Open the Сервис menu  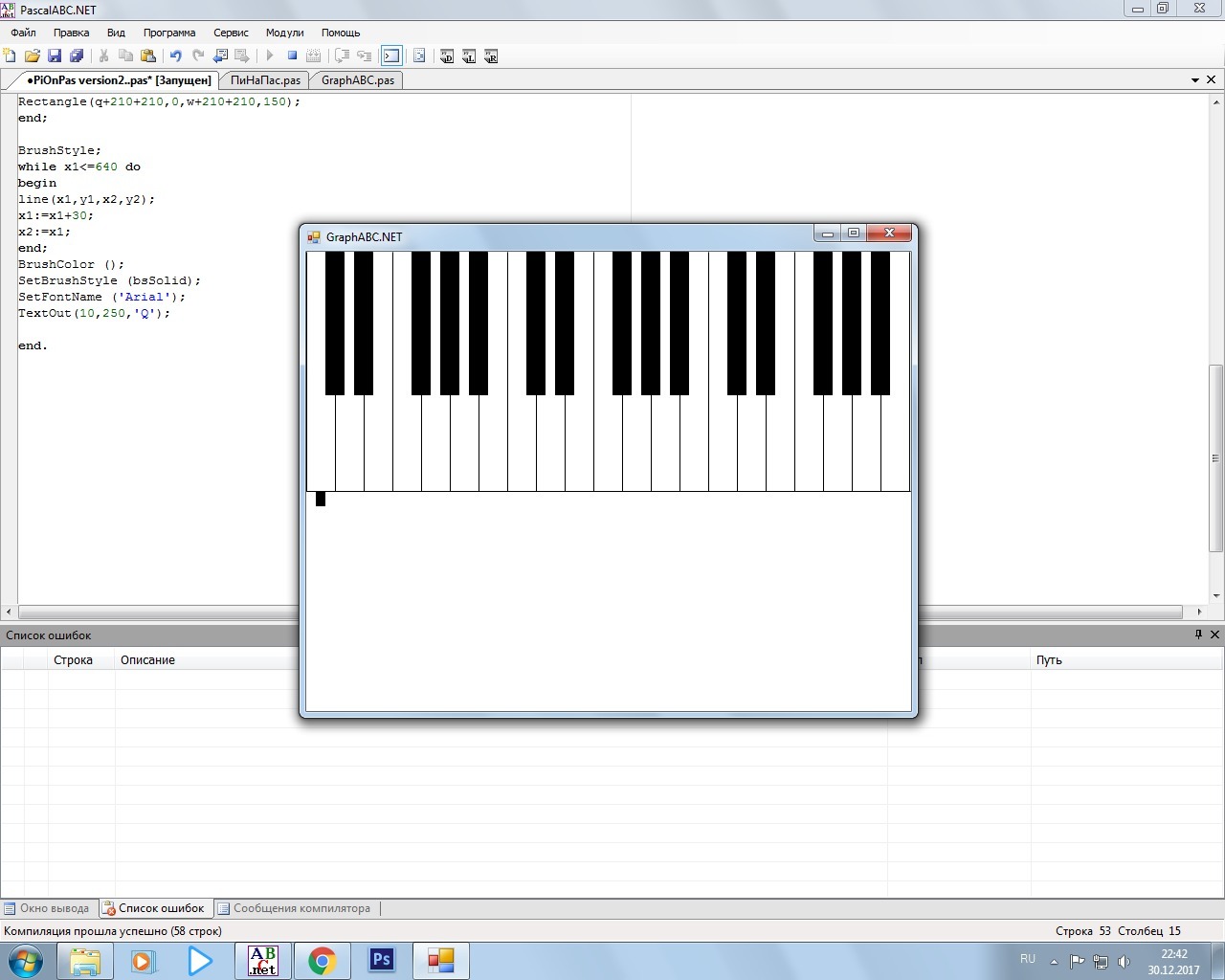tap(231, 33)
